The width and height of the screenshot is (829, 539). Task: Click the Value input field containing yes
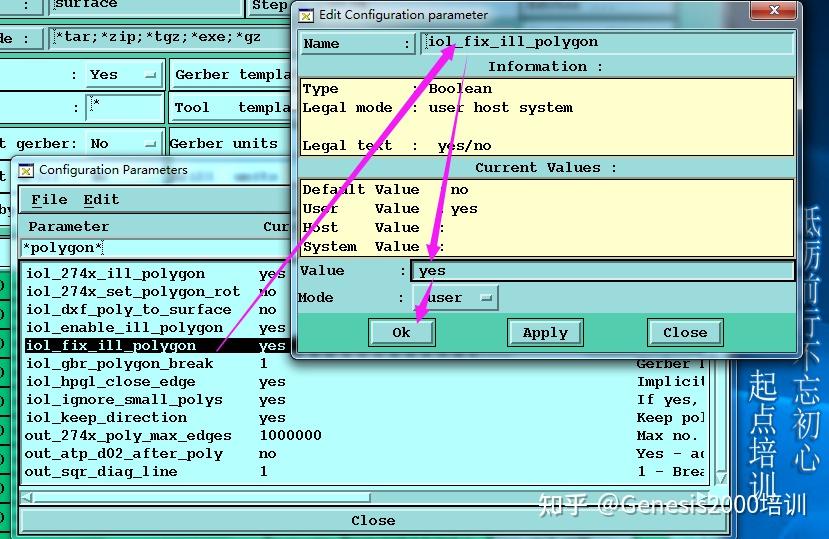(x=603, y=271)
